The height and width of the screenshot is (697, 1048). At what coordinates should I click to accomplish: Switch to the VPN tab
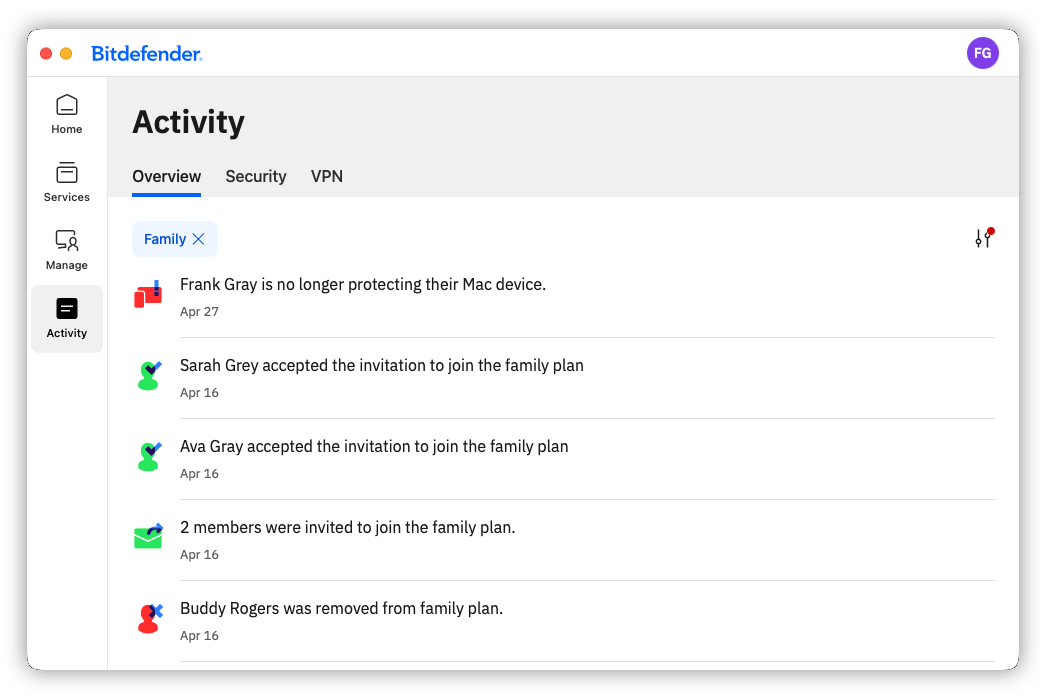[x=327, y=176]
